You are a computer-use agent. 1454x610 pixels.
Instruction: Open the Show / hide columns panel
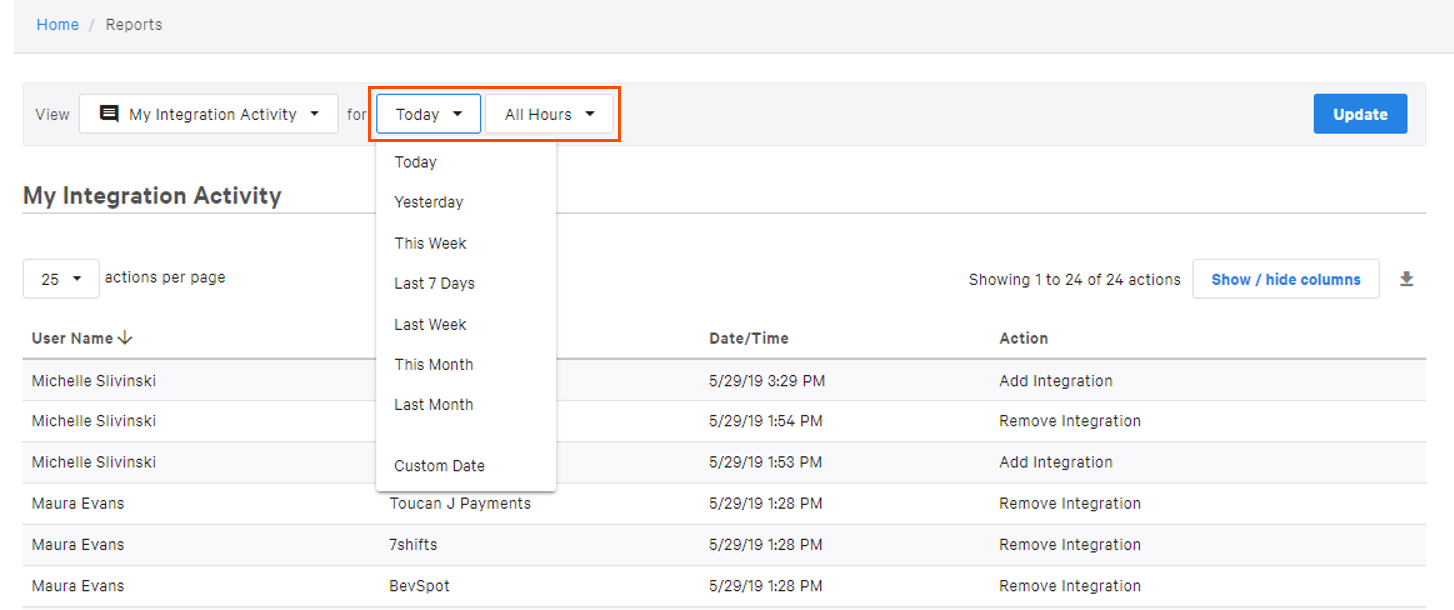[x=1286, y=278]
